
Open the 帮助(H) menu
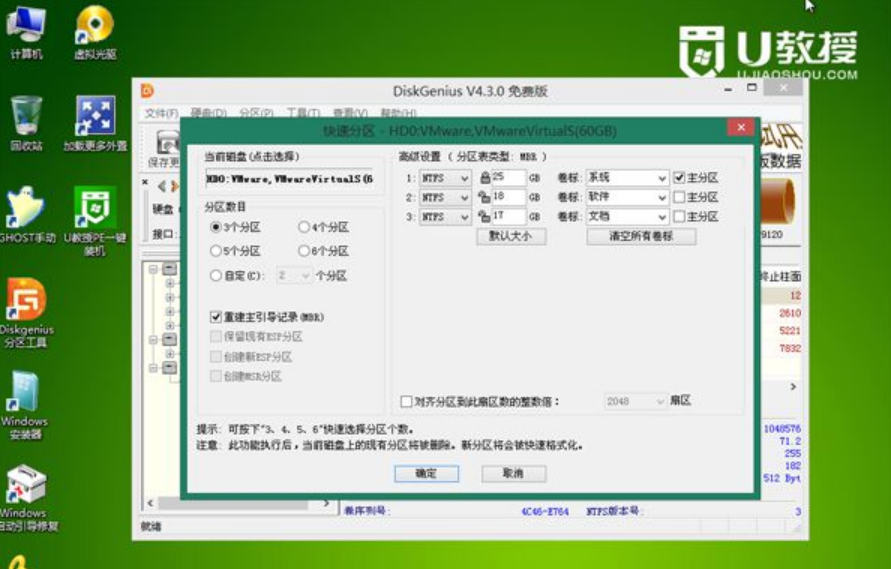click(398, 113)
